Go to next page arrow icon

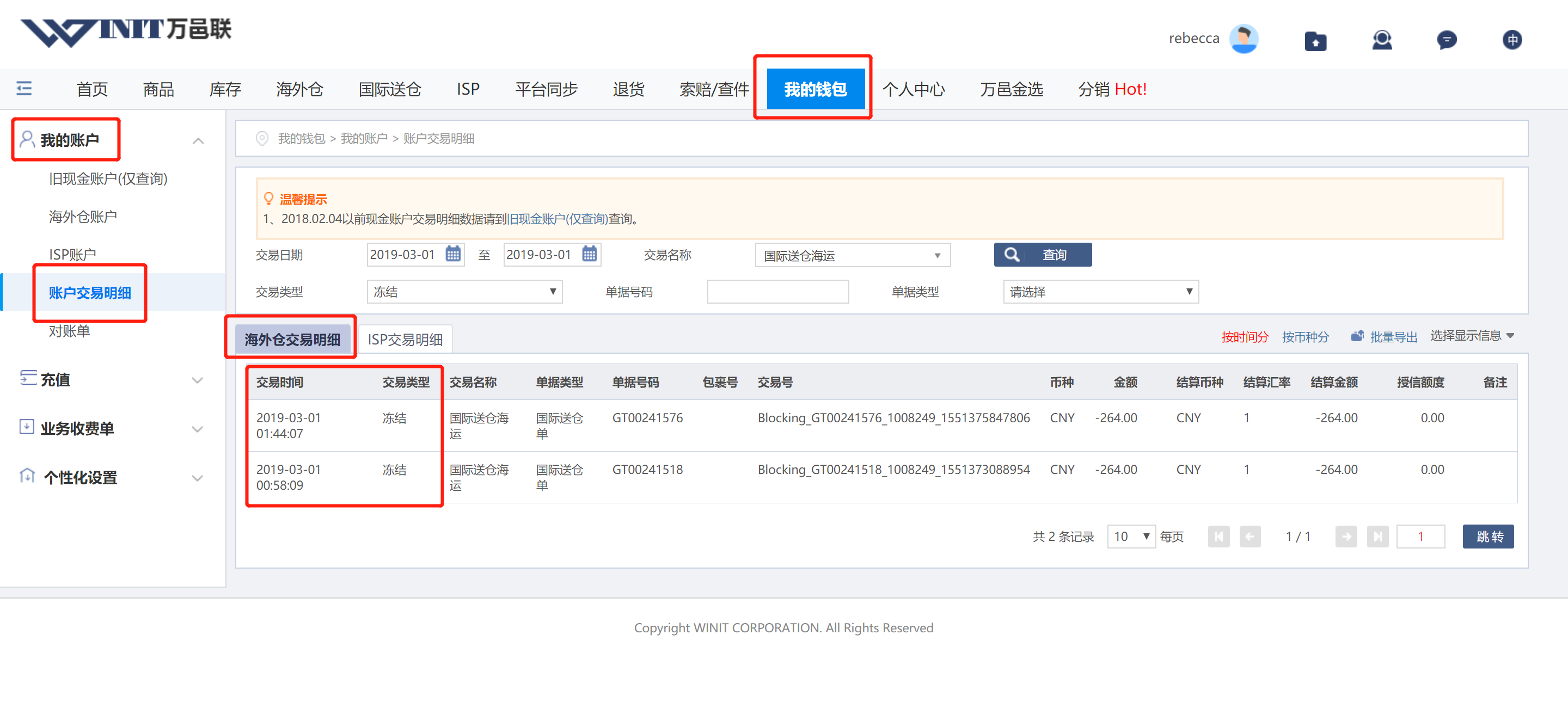tap(1346, 536)
